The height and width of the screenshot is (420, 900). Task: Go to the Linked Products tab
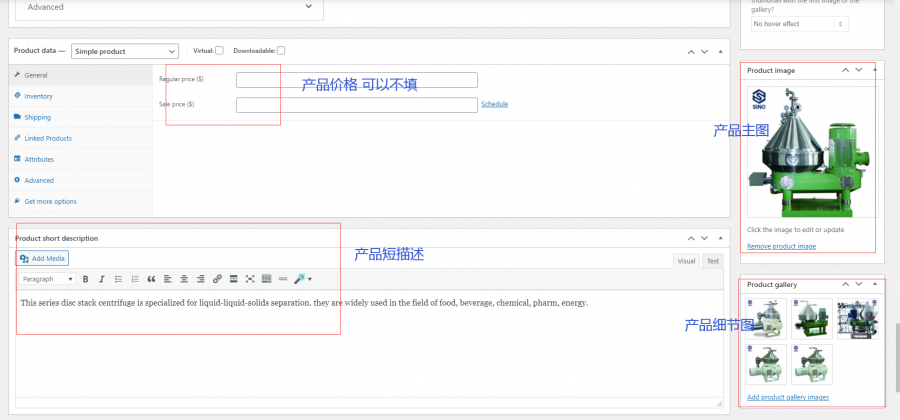tap(80, 138)
